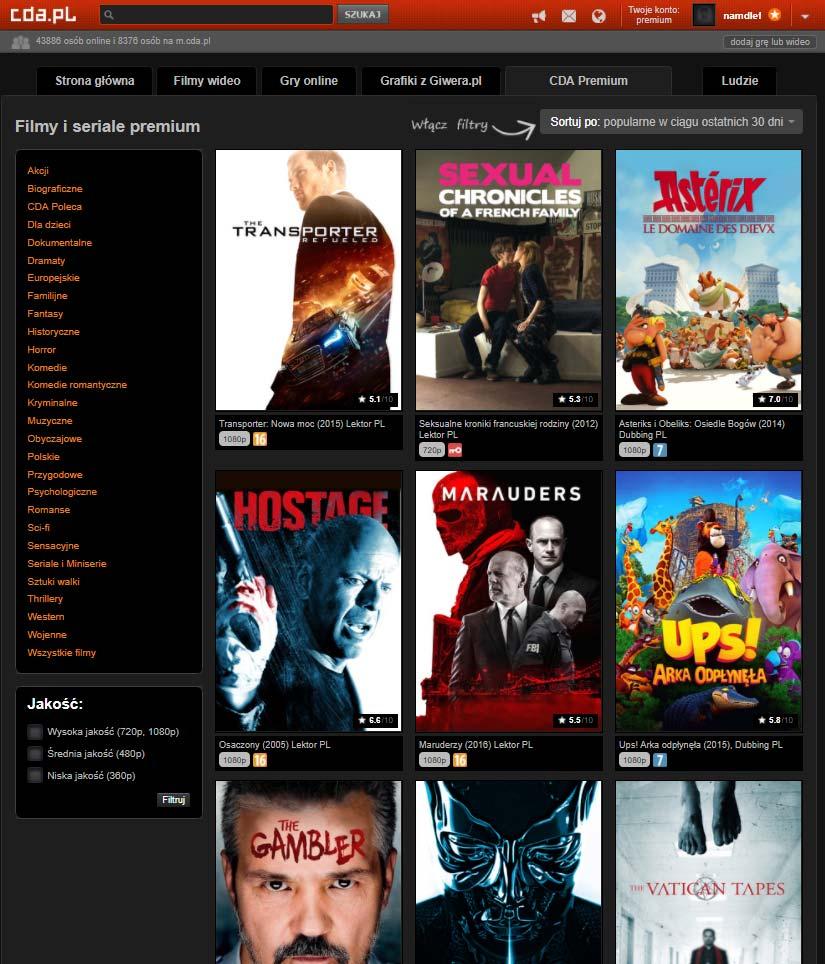Viewport: 825px width, 964px height.
Task: Click the 1080p badge under Ups! Arka
Action: coord(634,760)
